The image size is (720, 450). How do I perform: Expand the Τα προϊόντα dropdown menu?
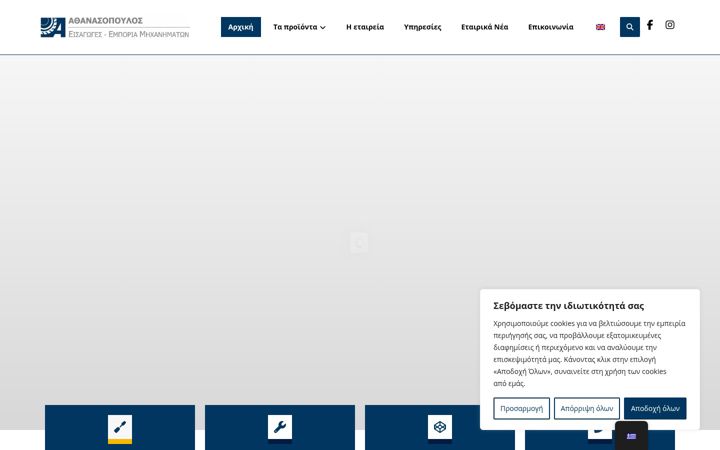click(x=299, y=27)
